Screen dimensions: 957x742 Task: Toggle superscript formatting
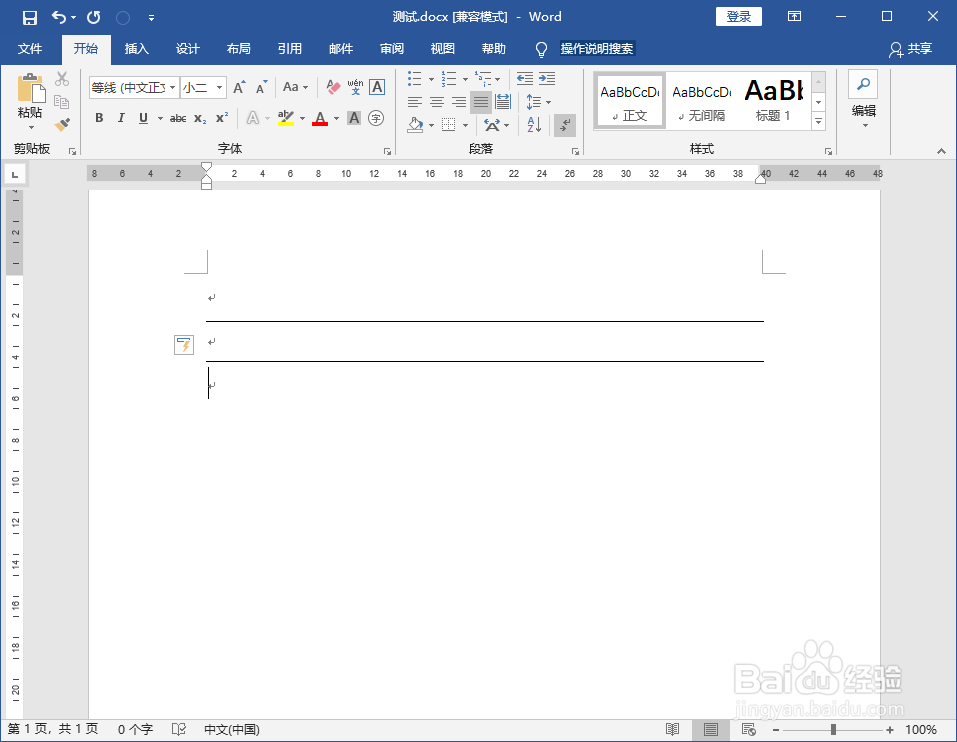point(222,117)
